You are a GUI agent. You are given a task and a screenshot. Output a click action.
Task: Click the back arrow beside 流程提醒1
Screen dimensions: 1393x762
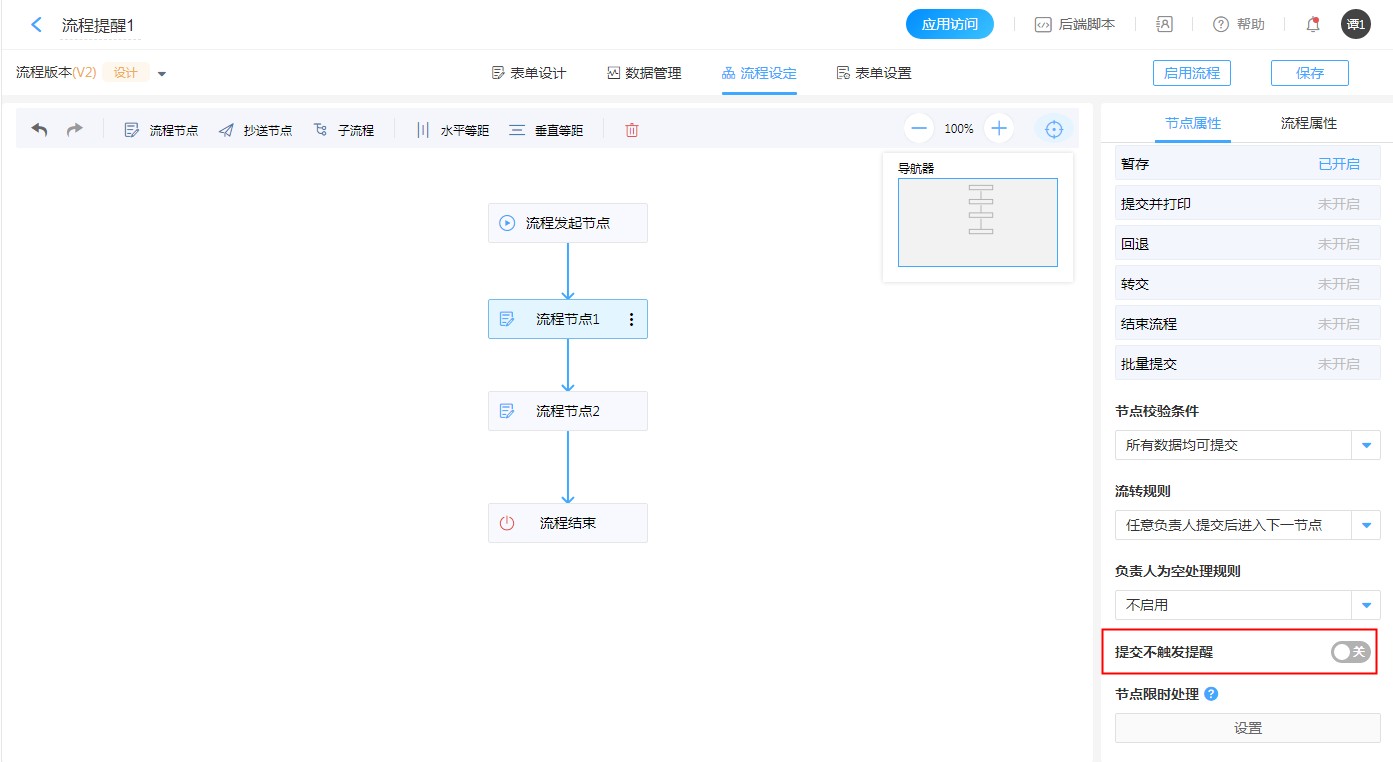click(x=37, y=25)
